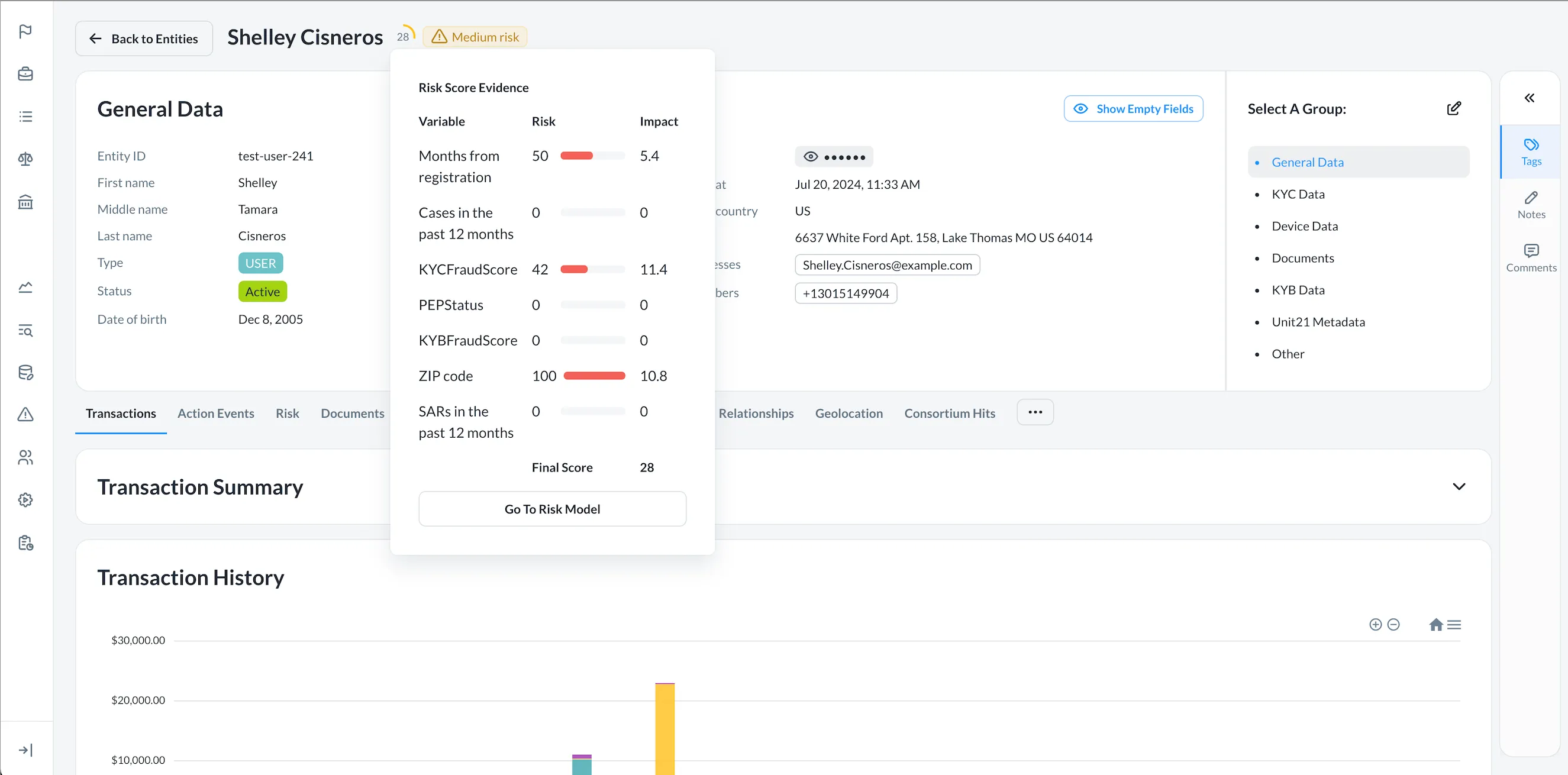Expand the left sidebar arrow

click(25, 750)
